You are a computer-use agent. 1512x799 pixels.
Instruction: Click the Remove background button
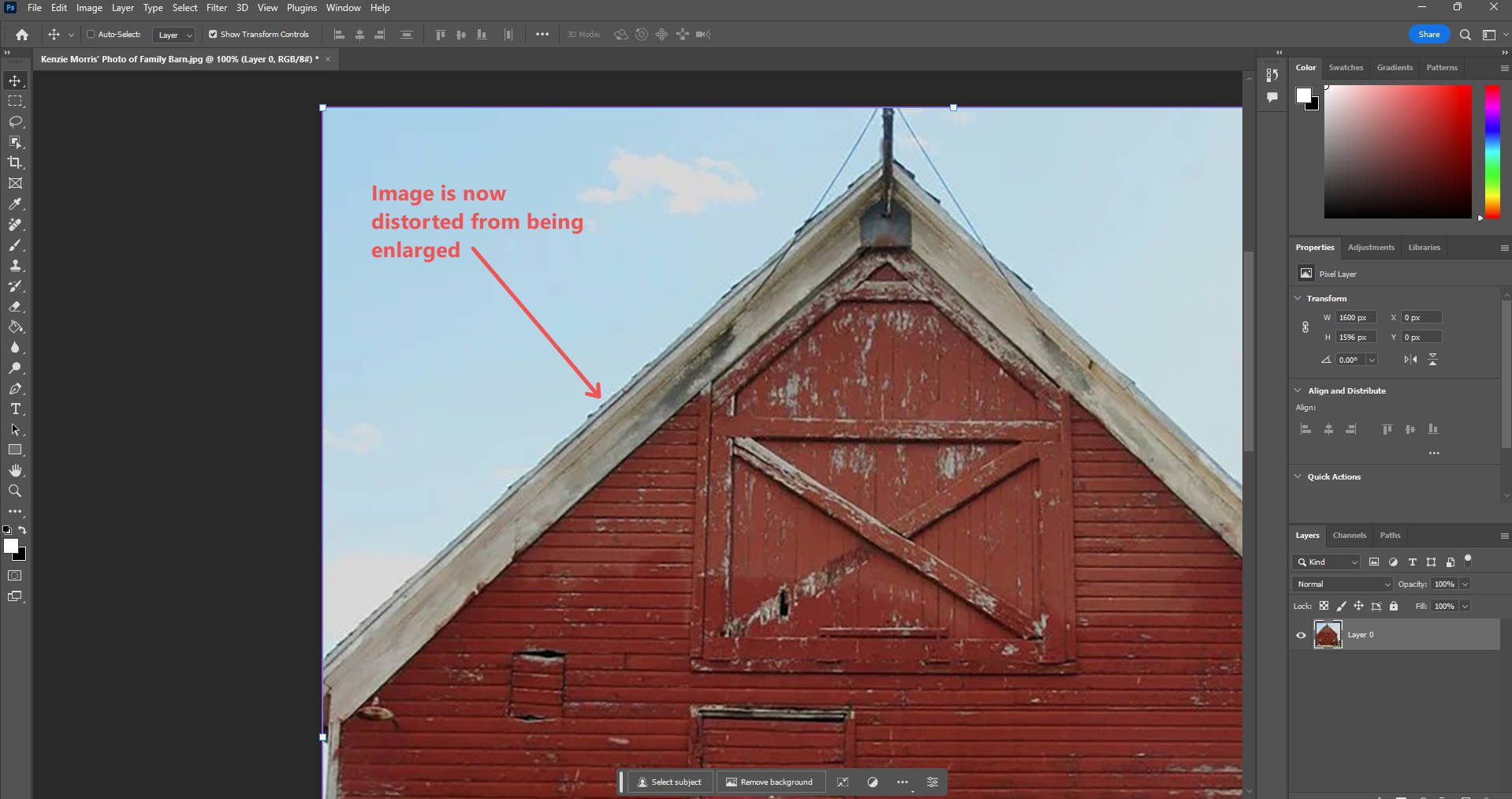click(770, 782)
